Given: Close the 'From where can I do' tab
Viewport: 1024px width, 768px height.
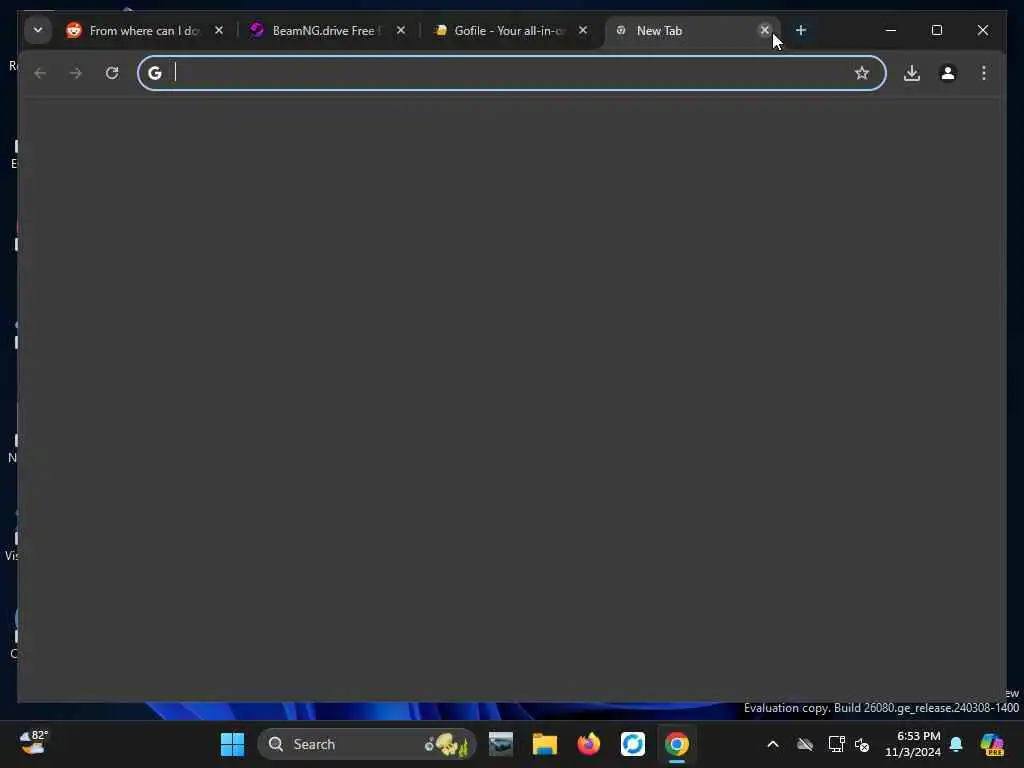Looking at the screenshot, I should point(219,31).
